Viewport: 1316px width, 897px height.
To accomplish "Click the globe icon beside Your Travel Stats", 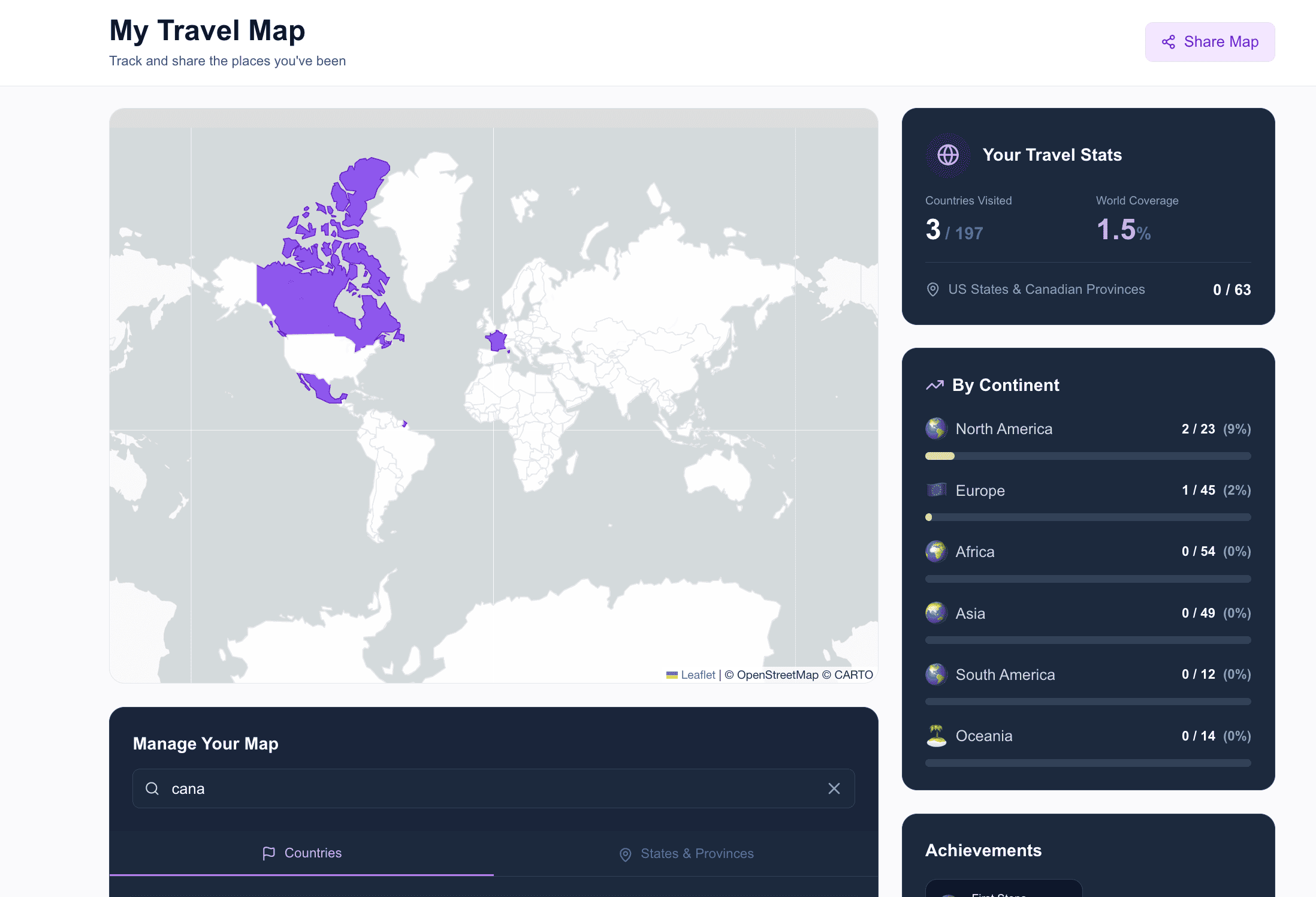I will click(947, 155).
